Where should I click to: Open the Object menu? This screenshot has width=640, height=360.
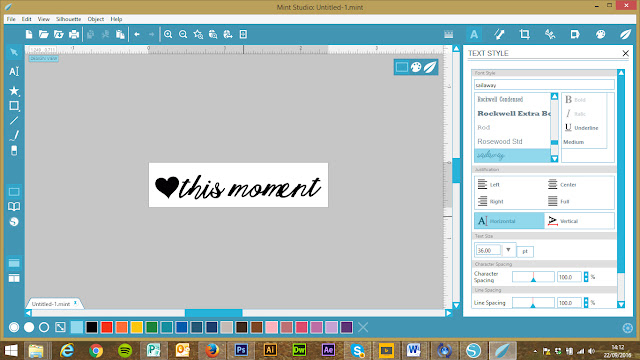(96, 19)
